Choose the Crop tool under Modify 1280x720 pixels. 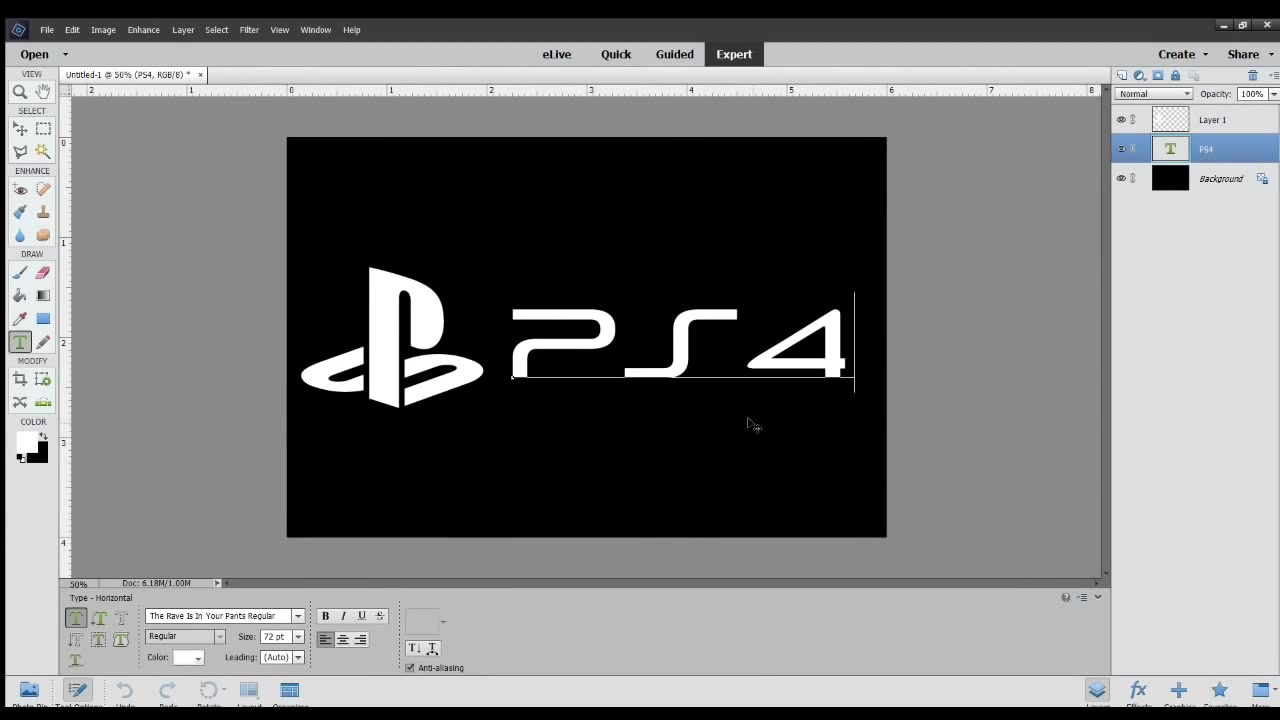pos(19,380)
